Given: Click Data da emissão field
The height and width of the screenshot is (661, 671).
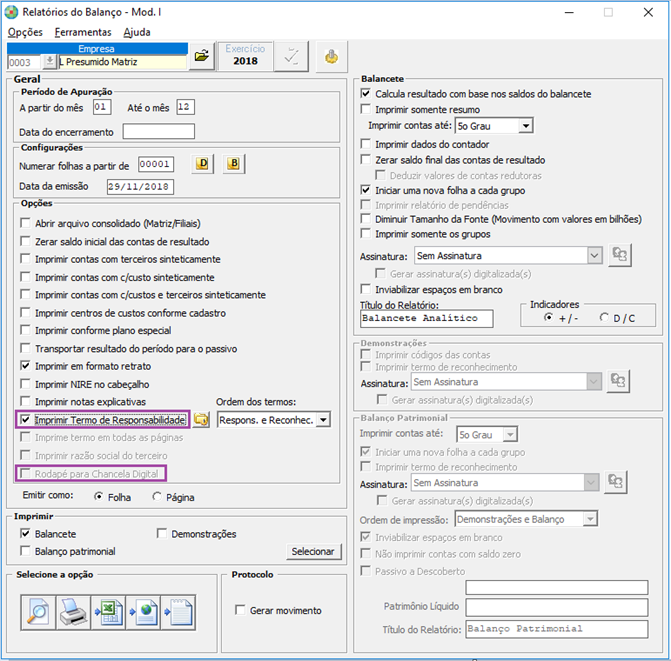Looking at the screenshot, I should click(140, 187).
